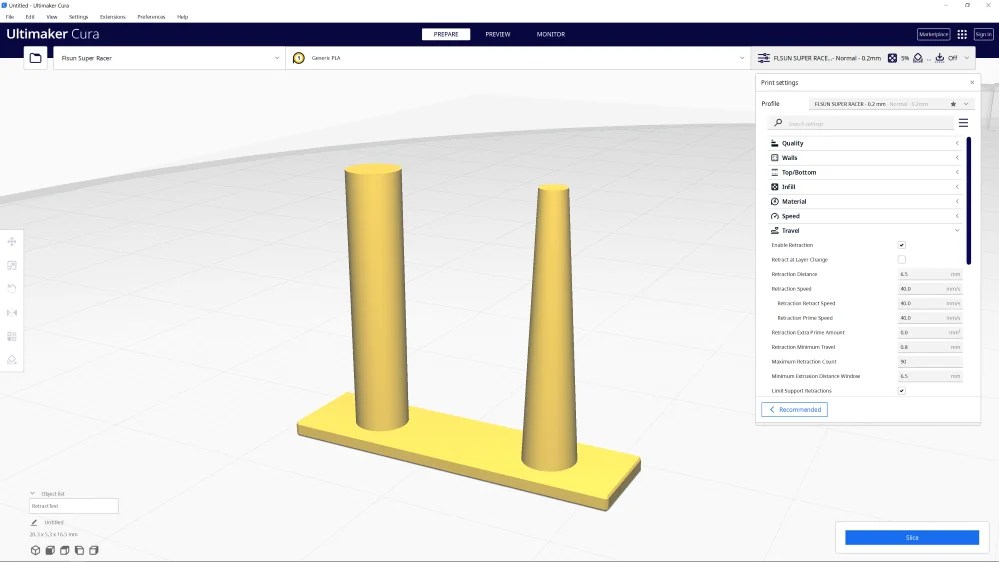Image resolution: width=999 pixels, height=562 pixels.
Task: Switch to right side view icon
Action: tap(94, 550)
